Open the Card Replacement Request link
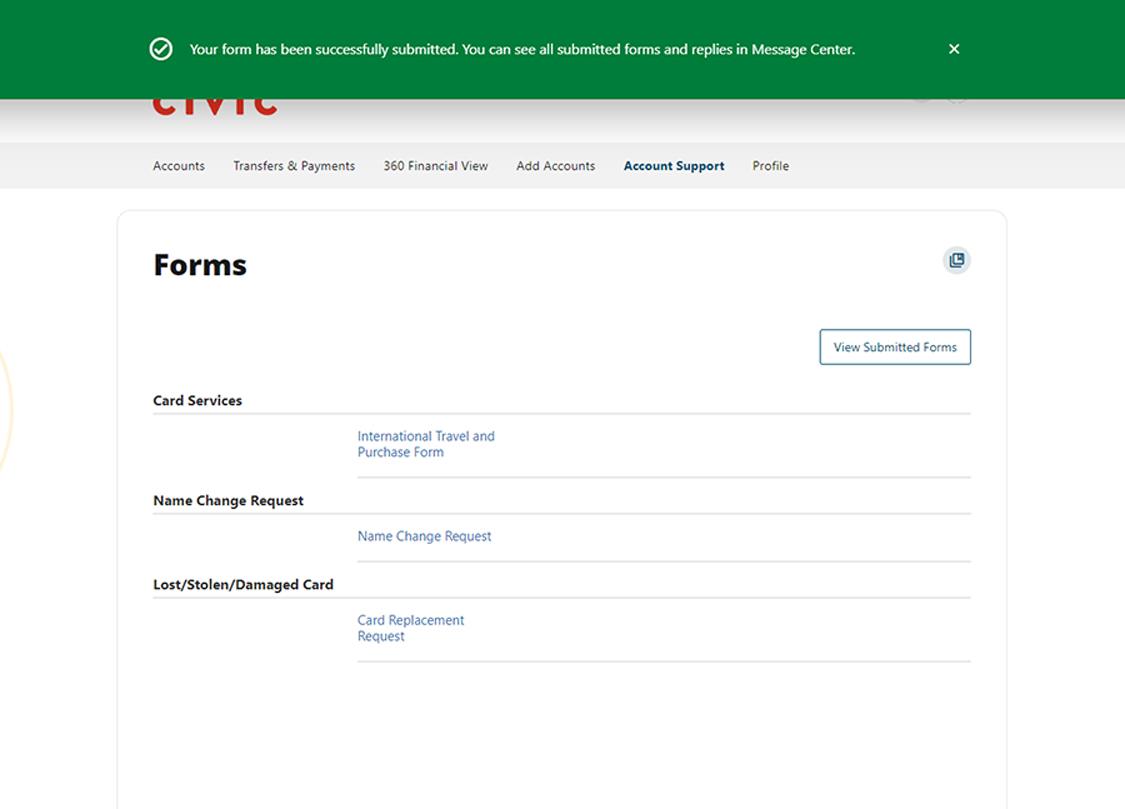The width and height of the screenshot is (1125, 809). coord(410,628)
